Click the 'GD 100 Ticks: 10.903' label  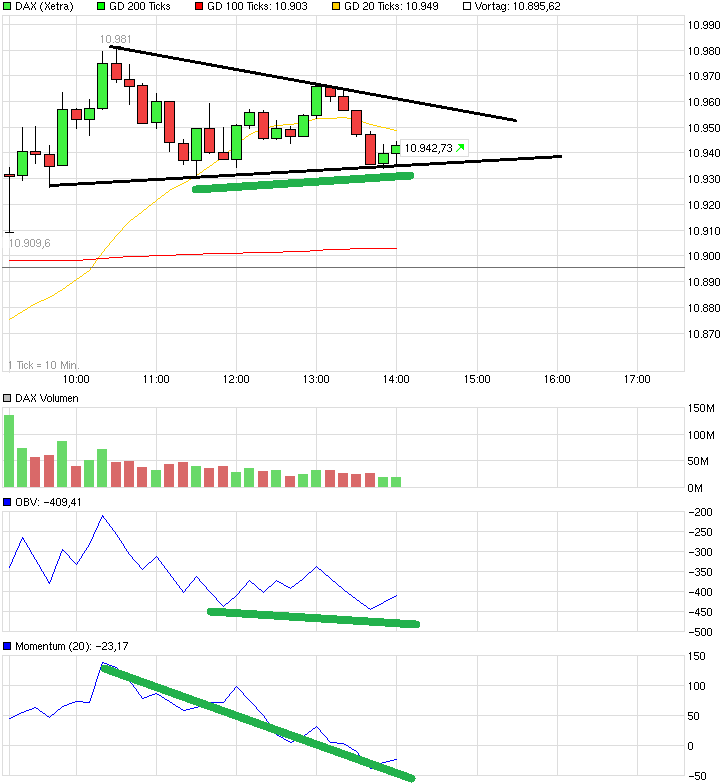[257, 6]
